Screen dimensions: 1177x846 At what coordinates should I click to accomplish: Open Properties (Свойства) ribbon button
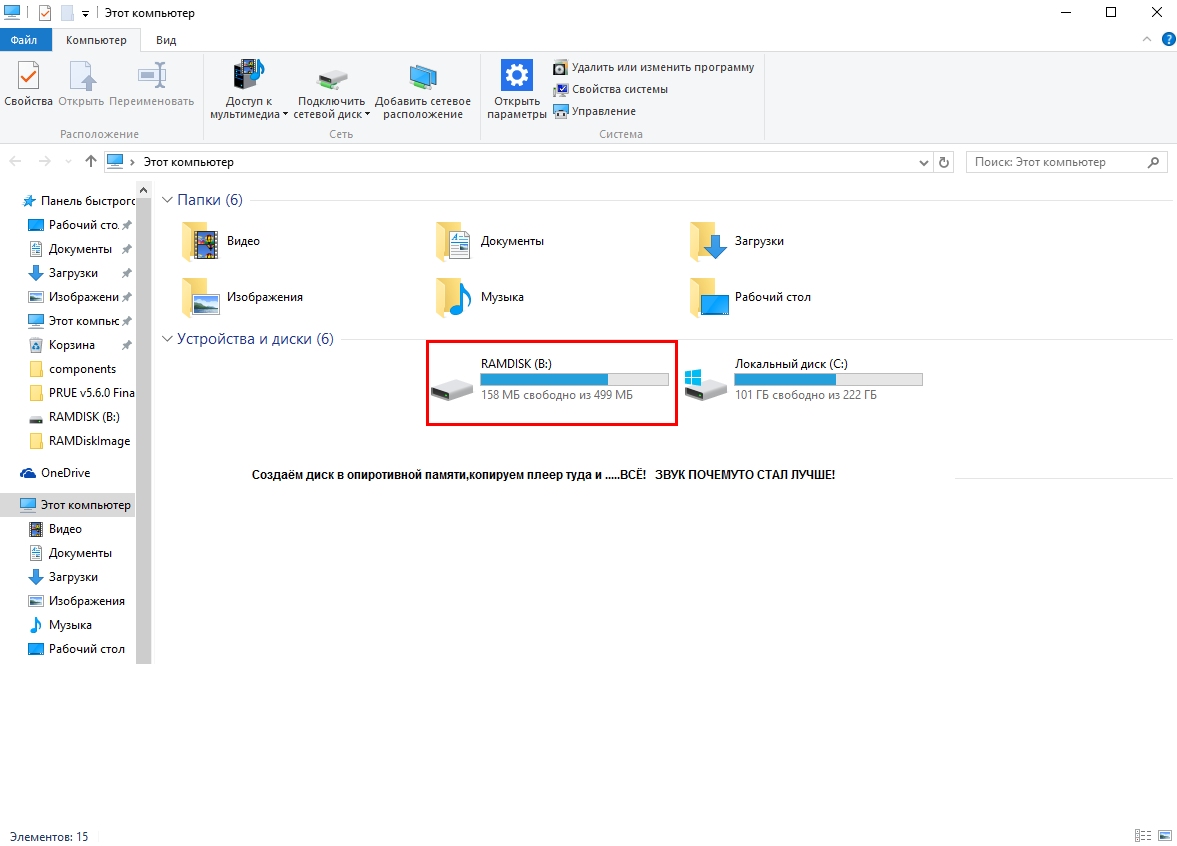tap(28, 84)
